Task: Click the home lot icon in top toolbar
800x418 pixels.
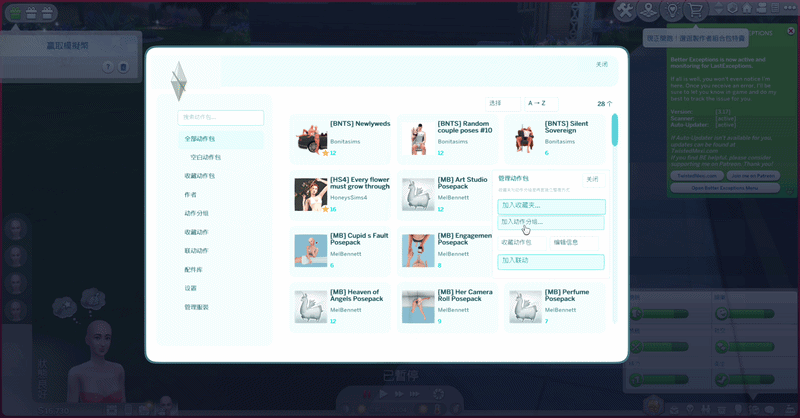Action: [746, 8]
